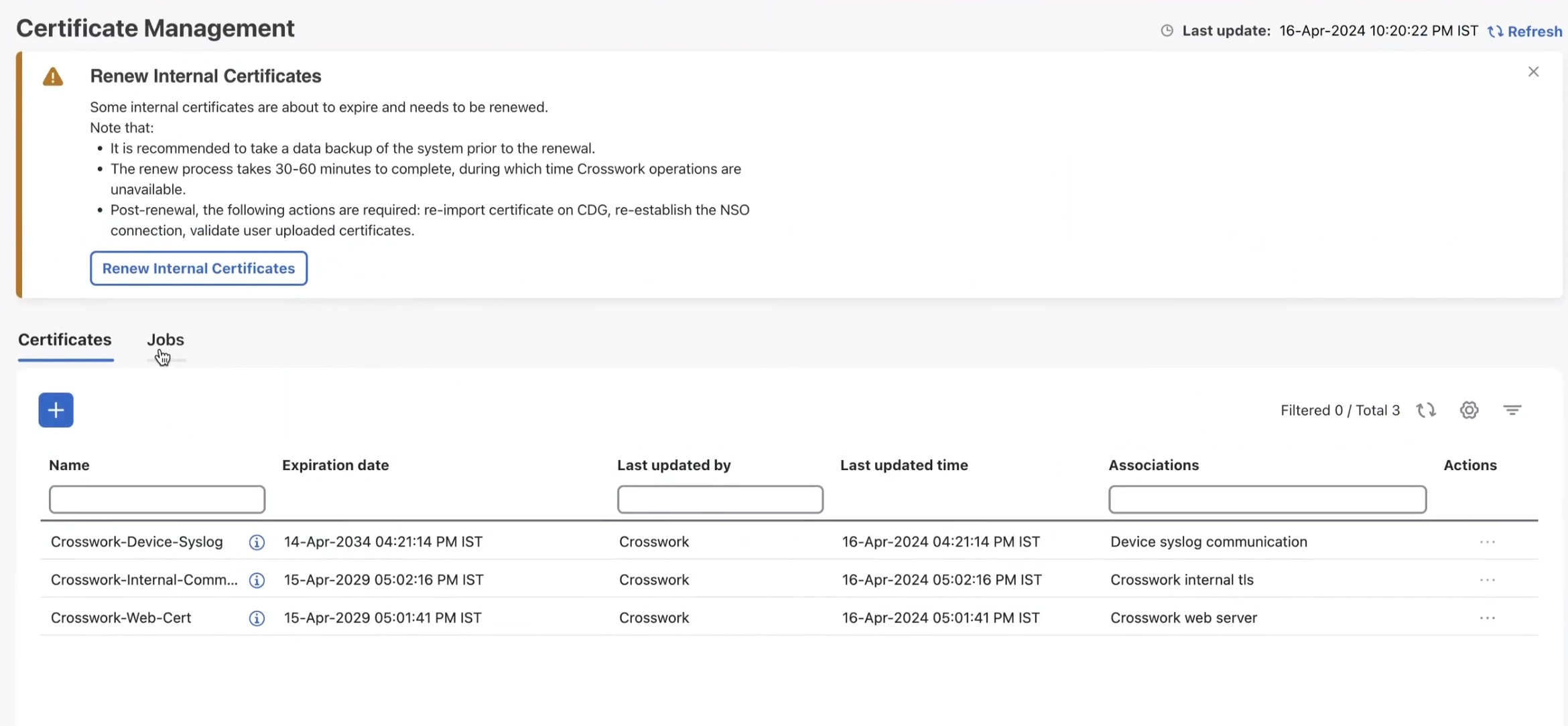Screen dimensions: 1568x726
Task: Click updated time 16-Apr-2024 04:21:14 PM IST
Action: (941, 542)
